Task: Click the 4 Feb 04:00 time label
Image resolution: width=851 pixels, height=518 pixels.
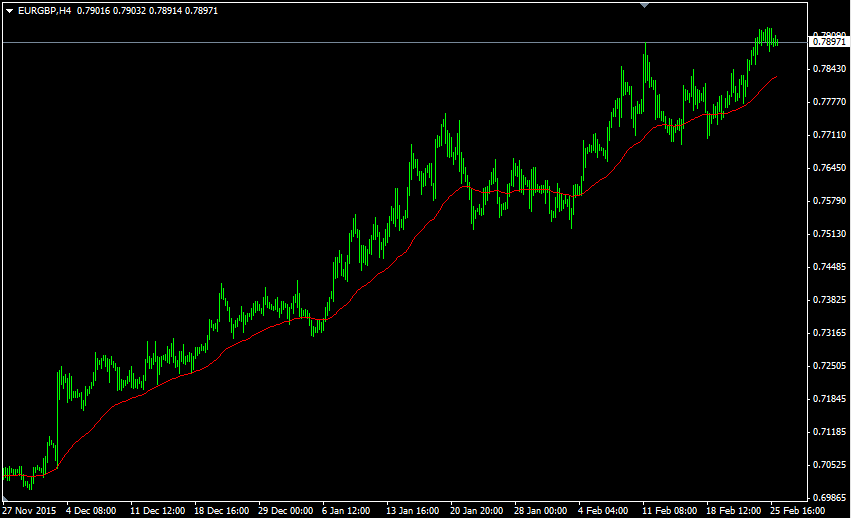Action: tap(603, 511)
